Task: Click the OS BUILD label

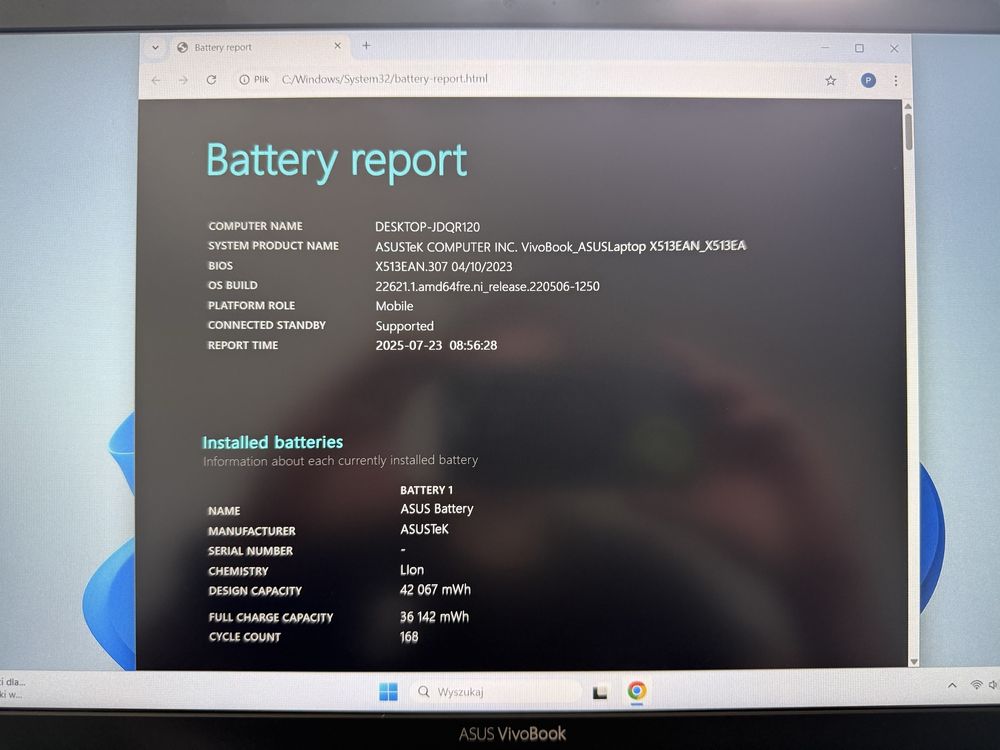Action: (232, 285)
